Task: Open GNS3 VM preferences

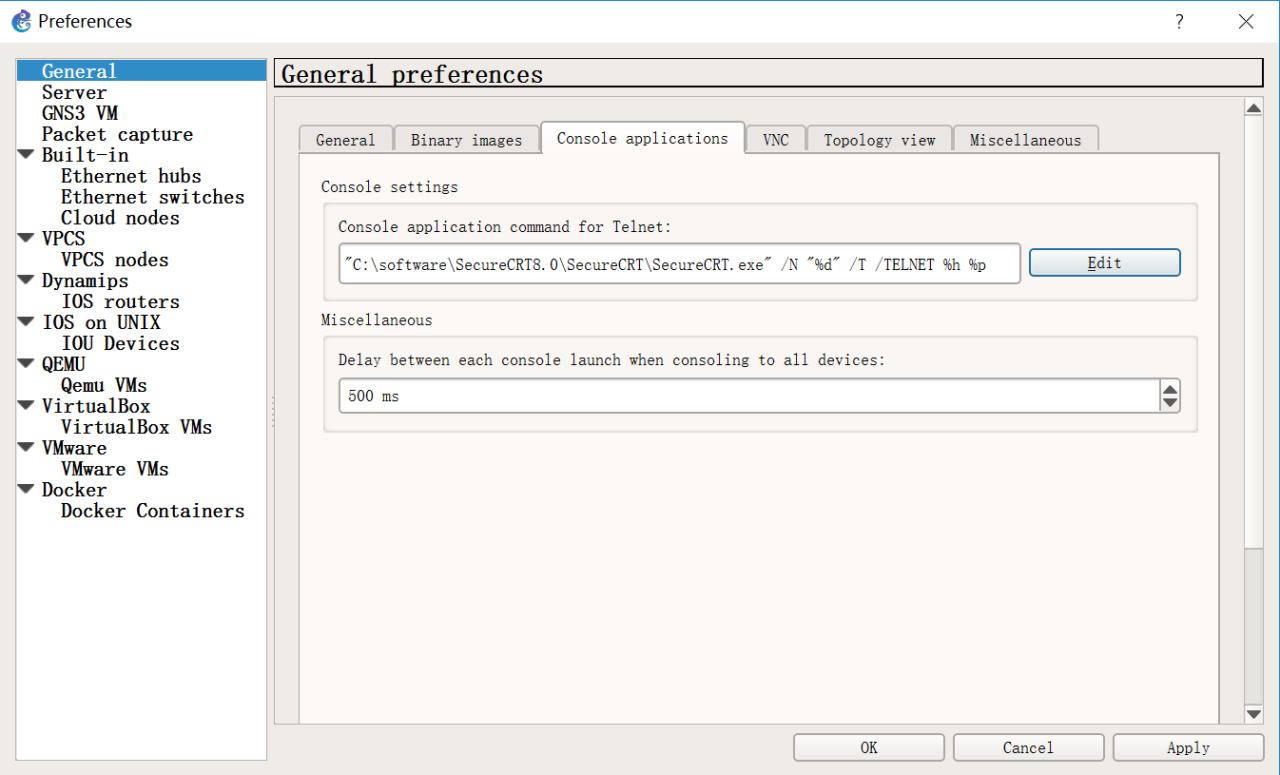Action: pos(80,113)
